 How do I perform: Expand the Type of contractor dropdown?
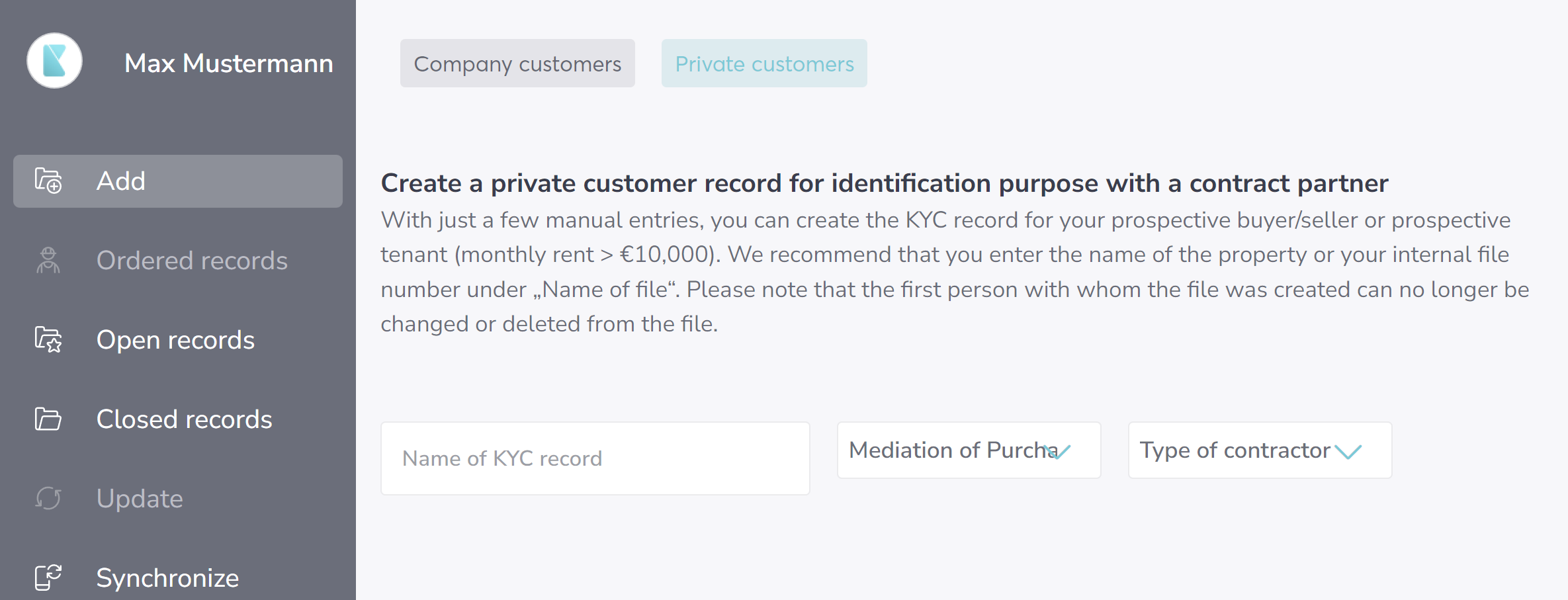pyautogui.click(x=1260, y=450)
